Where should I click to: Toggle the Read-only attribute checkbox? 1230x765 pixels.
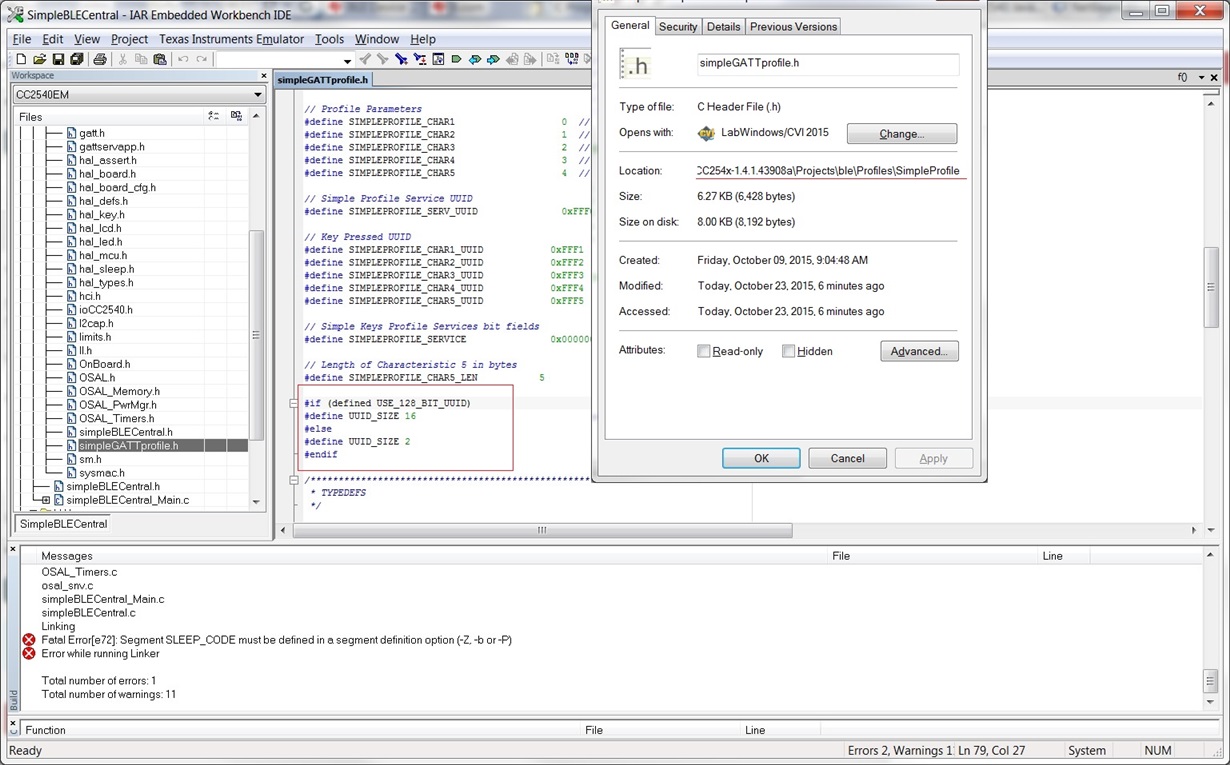point(704,351)
